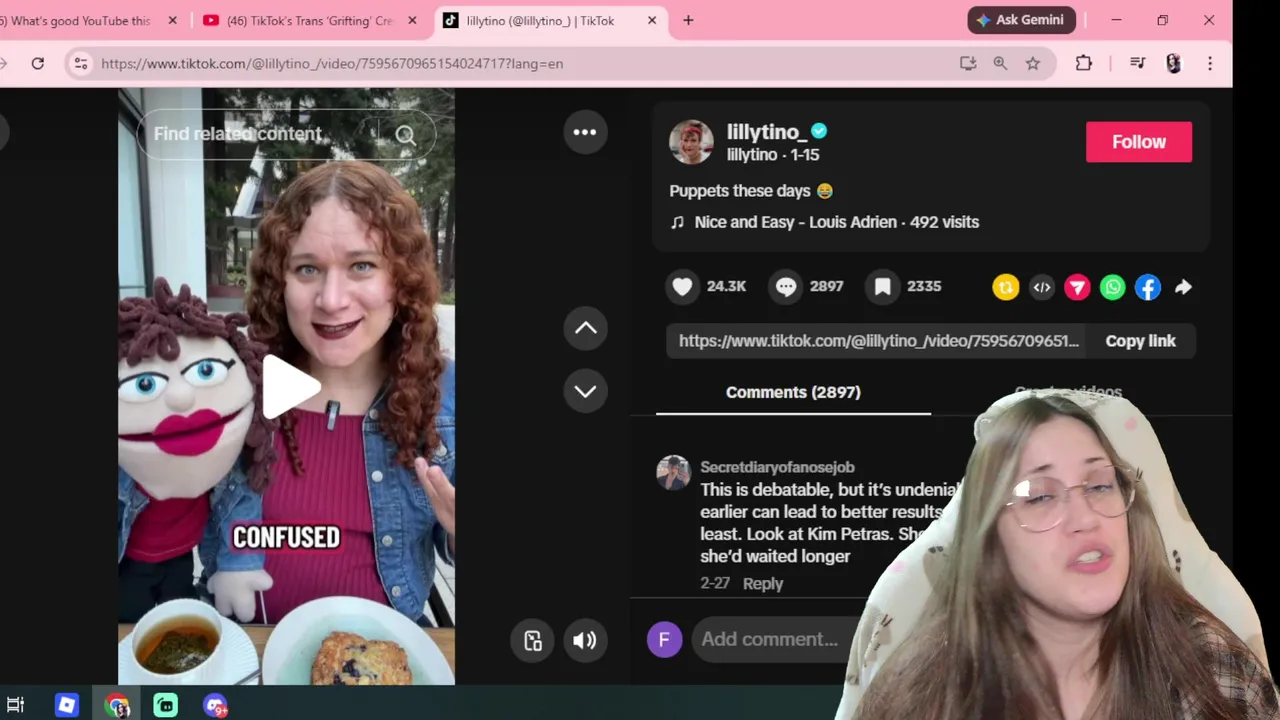Click the clip icon beside the speaker button
The height and width of the screenshot is (720, 1280).
(533, 641)
